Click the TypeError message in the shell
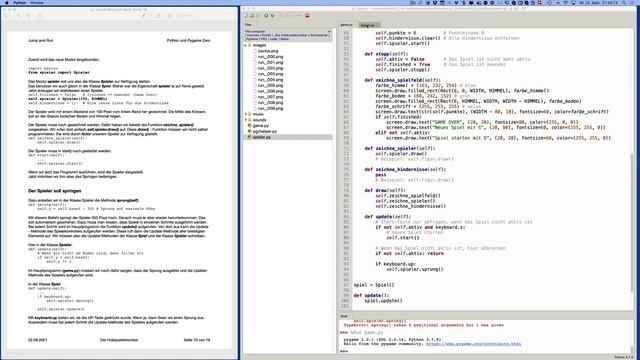The height and width of the screenshot is (360, 640). click(423, 325)
